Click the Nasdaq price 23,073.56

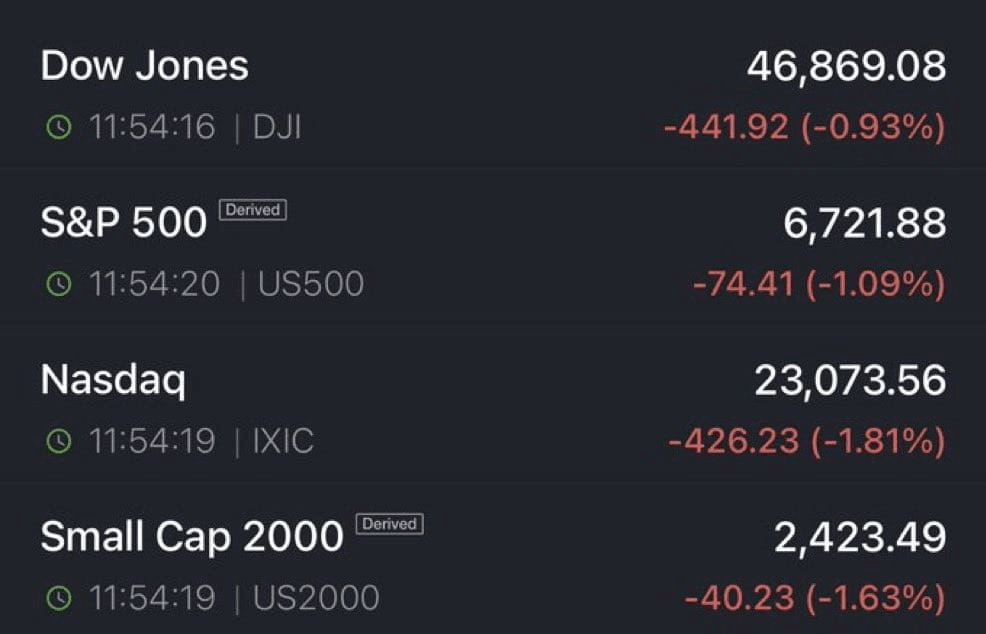849,381
